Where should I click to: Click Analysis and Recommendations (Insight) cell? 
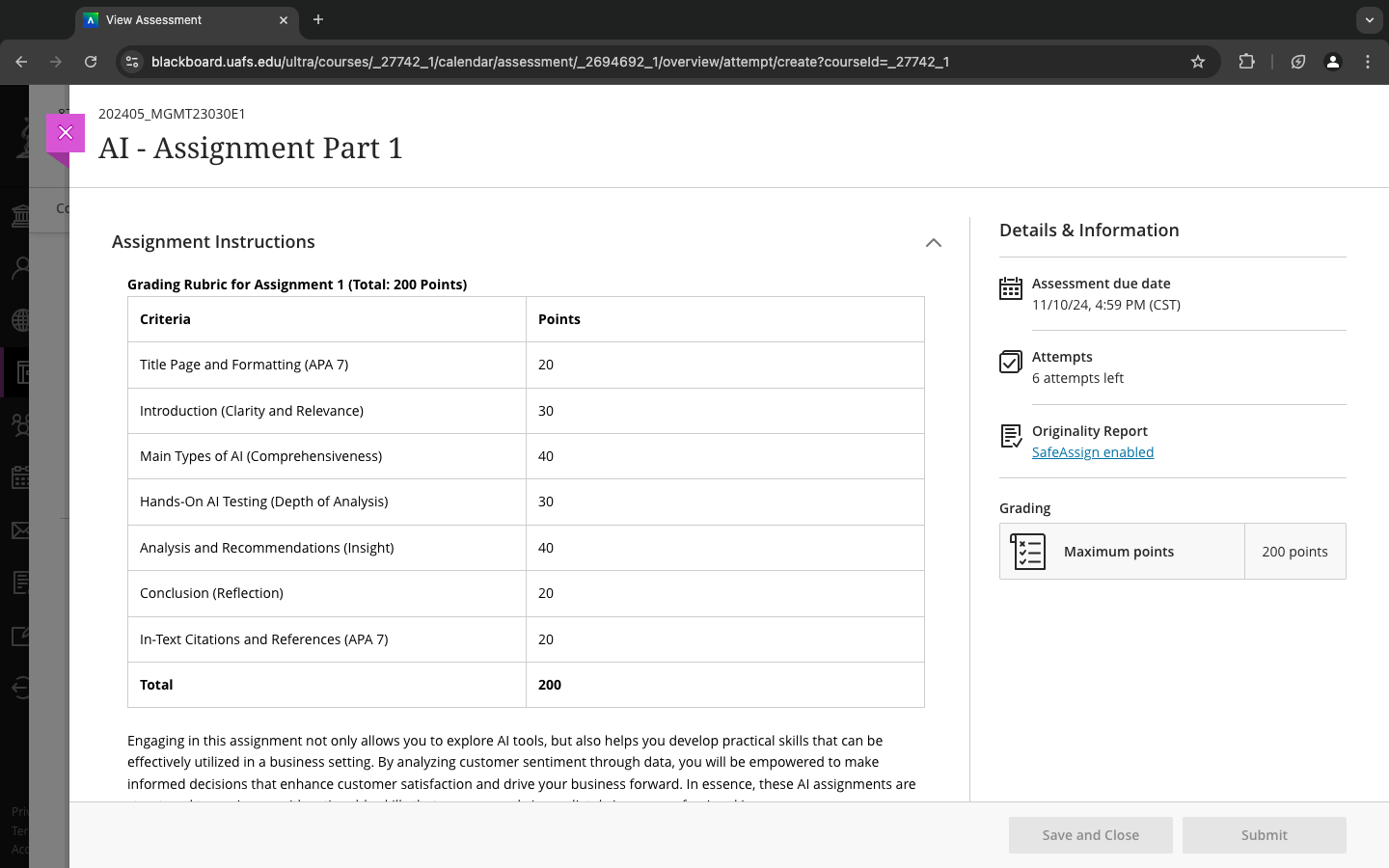coord(327,548)
